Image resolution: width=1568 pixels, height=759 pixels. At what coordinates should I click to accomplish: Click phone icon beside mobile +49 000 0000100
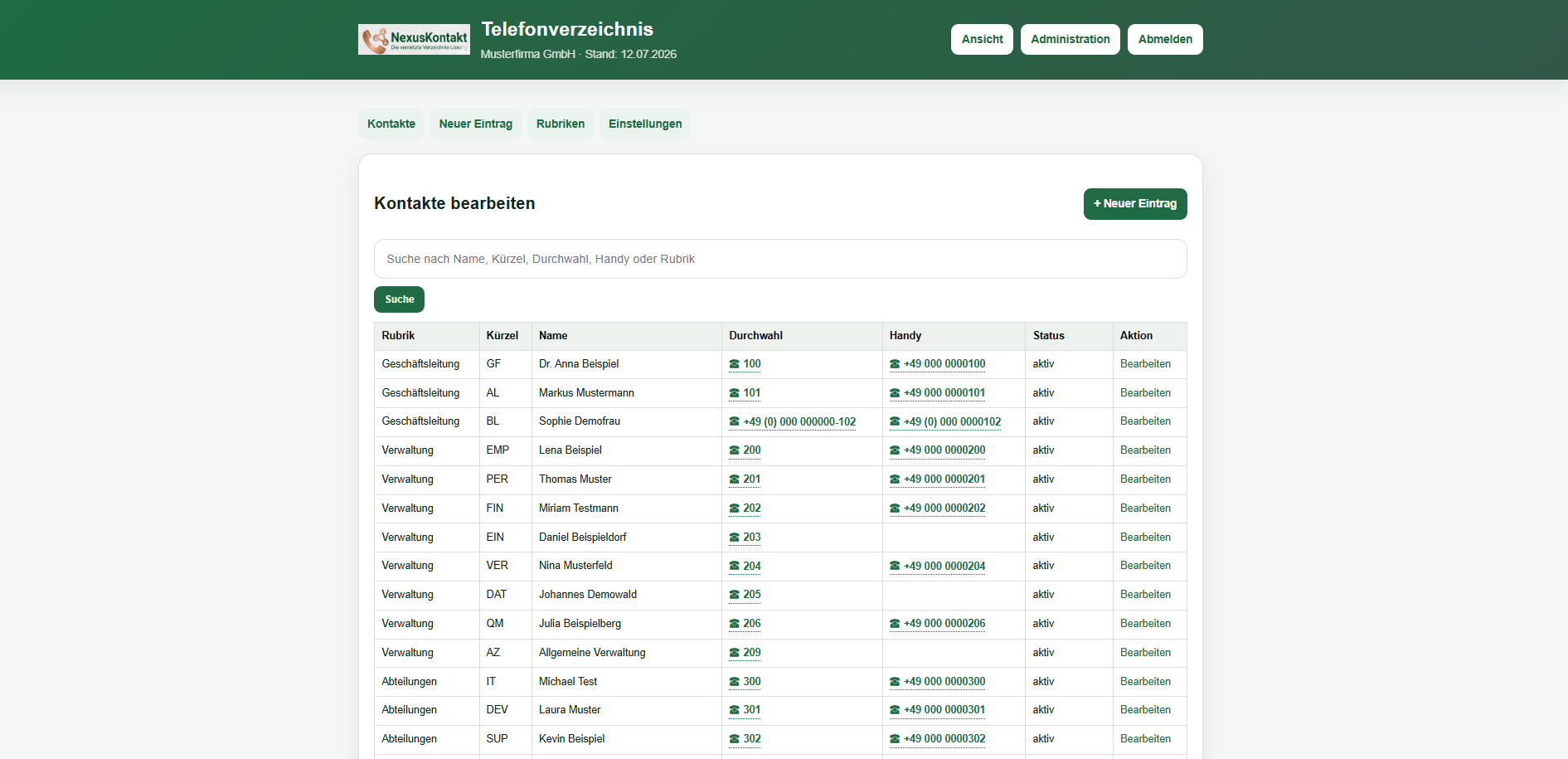[x=895, y=364]
